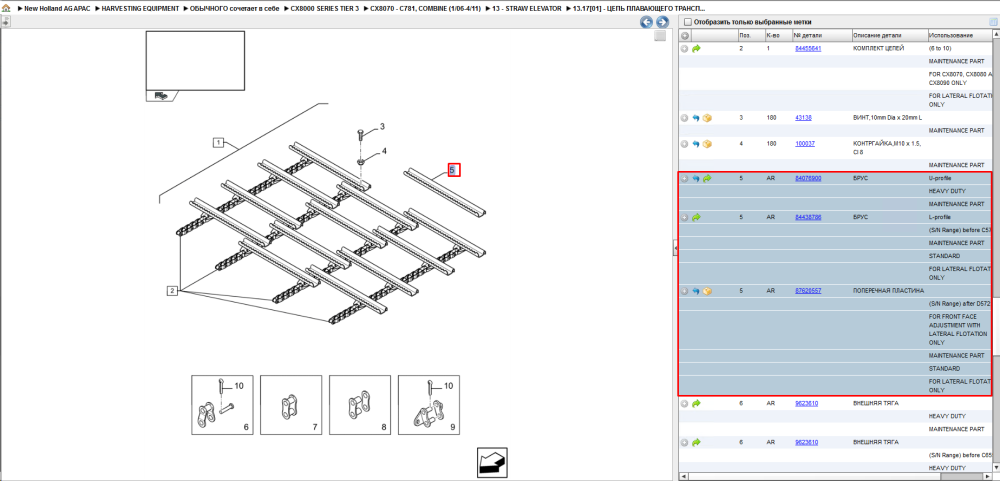Click combine icon under the blank thumbnail box
This screenshot has width=1000, height=481.
(160, 96)
